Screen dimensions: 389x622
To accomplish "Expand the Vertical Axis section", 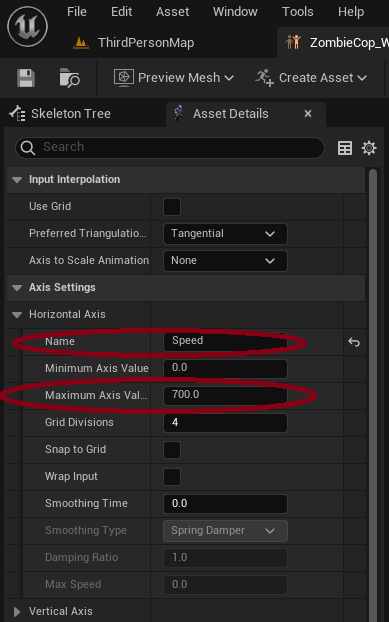I will 17,612.
